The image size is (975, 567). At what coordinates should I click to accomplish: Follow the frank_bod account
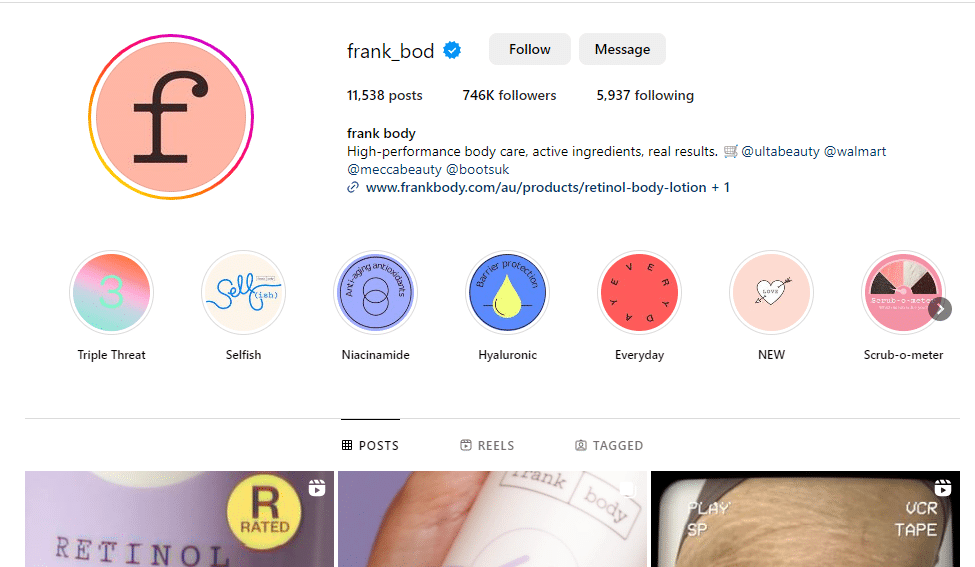[530, 49]
